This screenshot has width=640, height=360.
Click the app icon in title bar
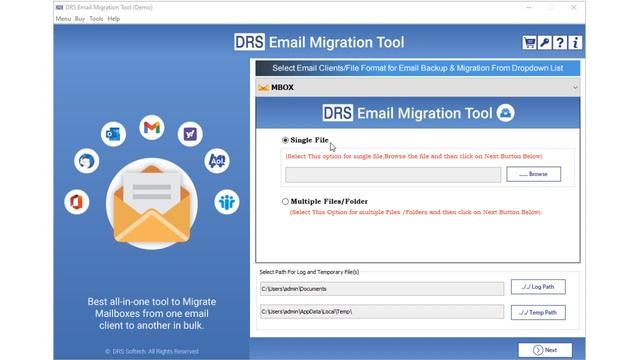(x=59, y=7)
